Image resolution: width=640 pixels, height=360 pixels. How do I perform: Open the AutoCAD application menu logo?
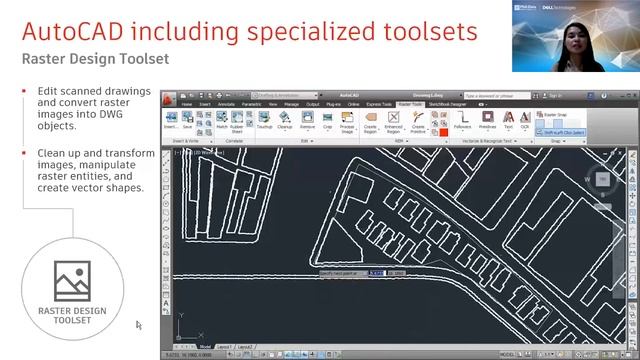[169, 99]
